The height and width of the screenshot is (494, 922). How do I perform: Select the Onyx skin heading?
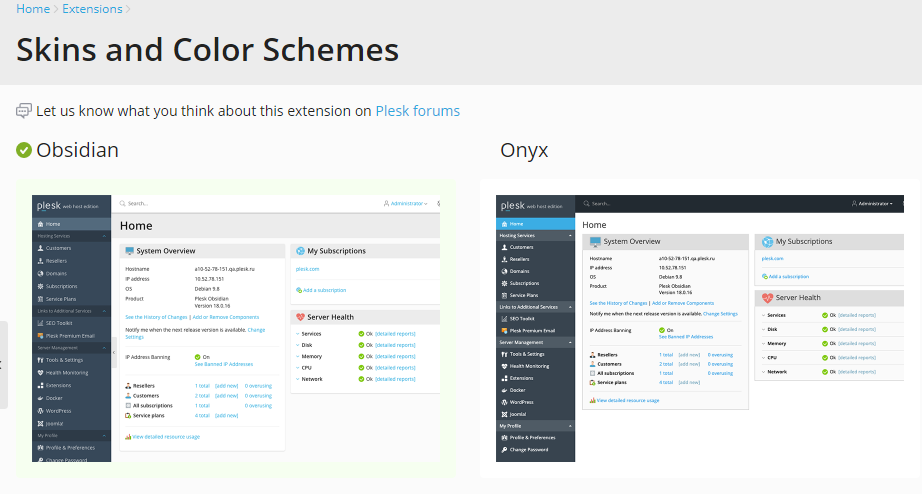(524, 150)
